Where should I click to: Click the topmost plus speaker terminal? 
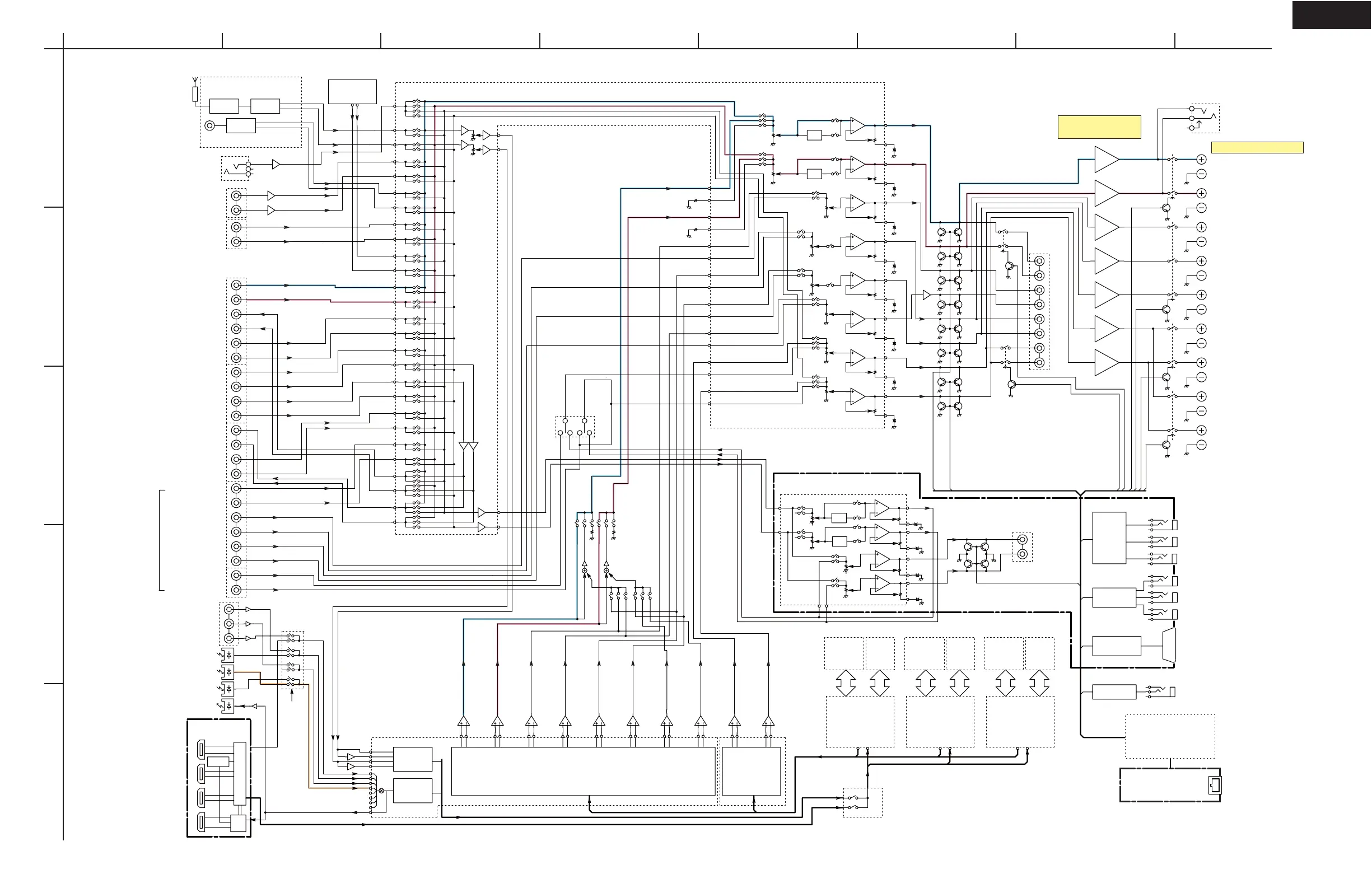pos(1201,159)
